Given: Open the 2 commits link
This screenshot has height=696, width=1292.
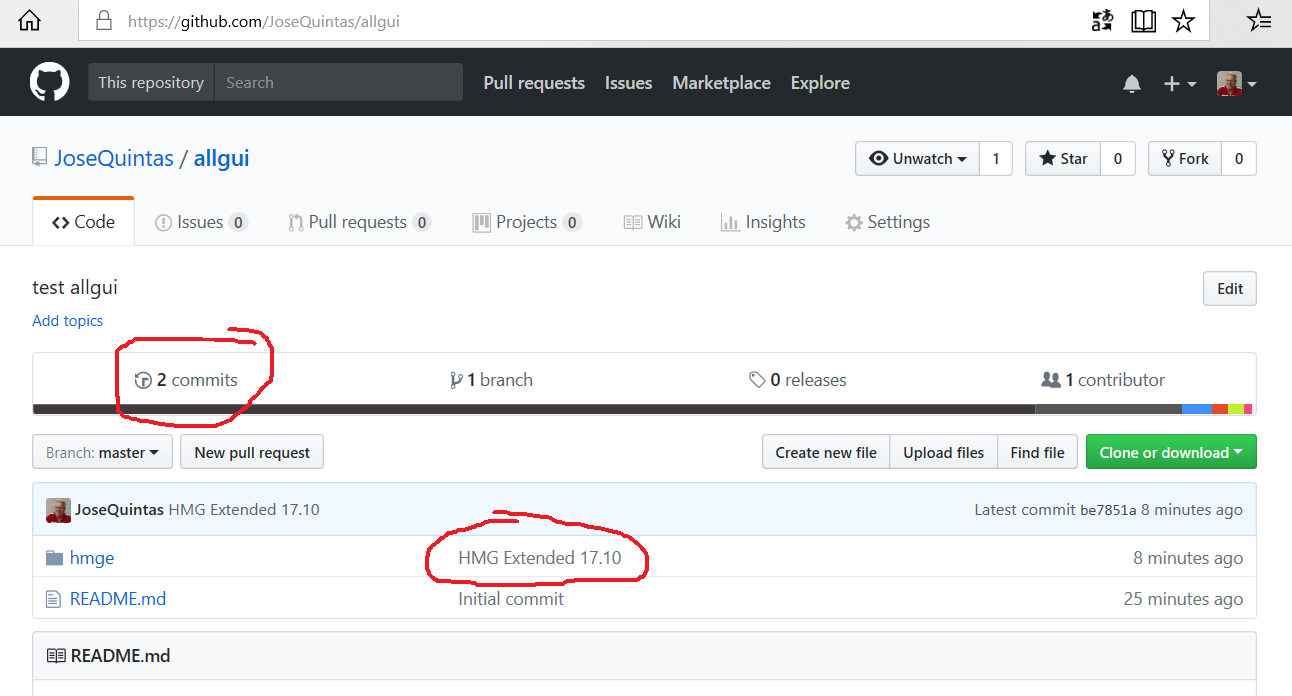Looking at the screenshot, I should click(186, 380).
